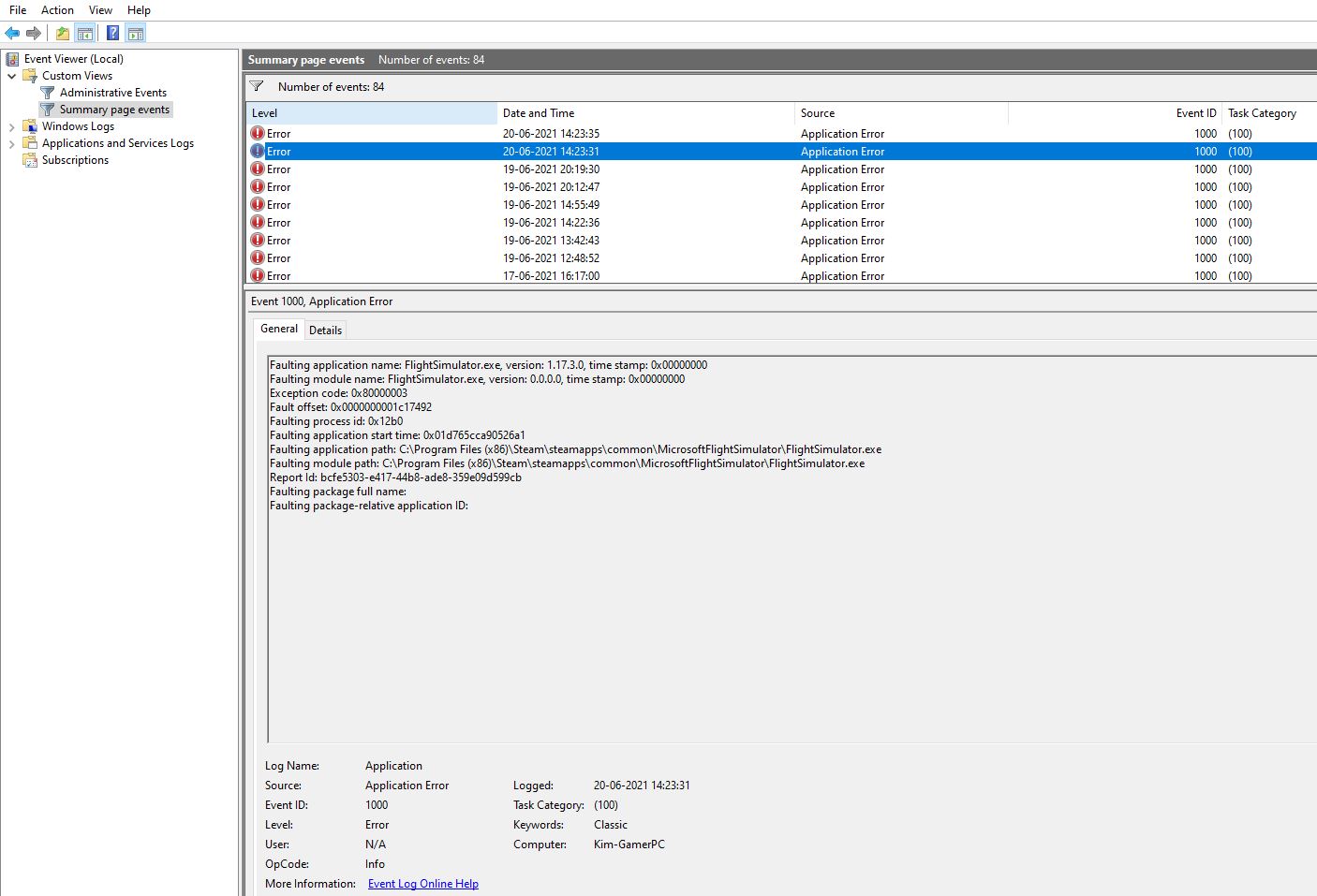This screenshot has height=896, width=1317.
Task: Open the Action menu
Action: click(57, 10)
